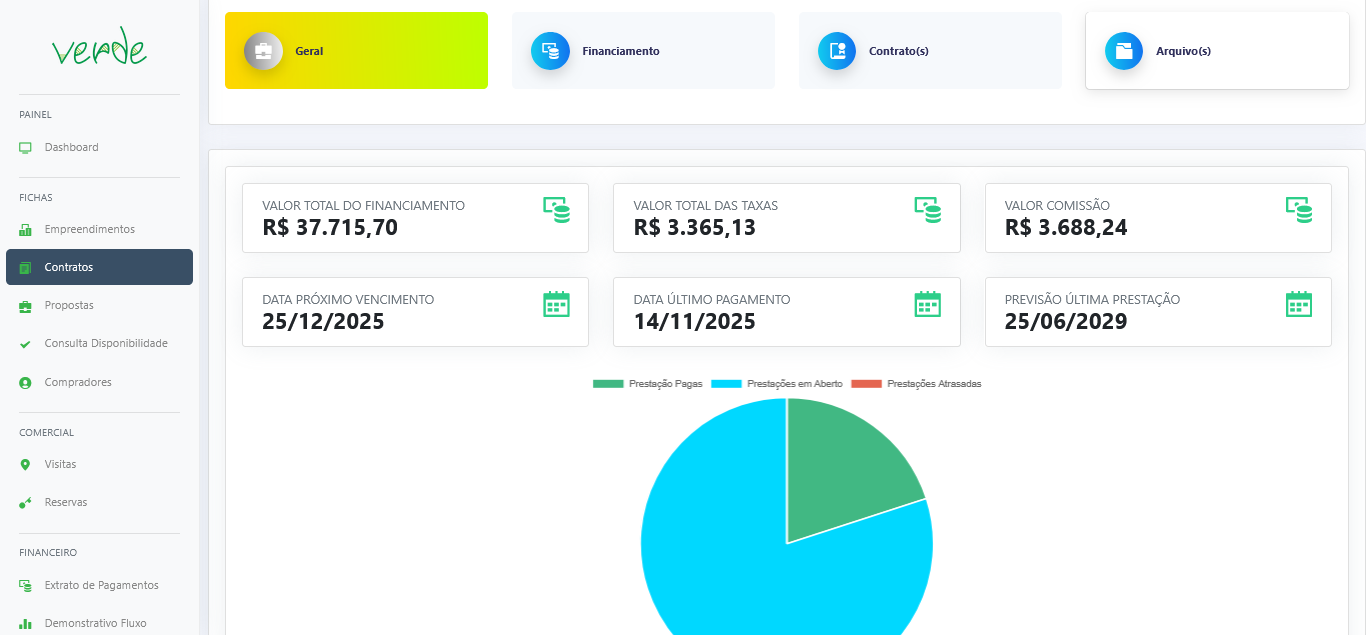Click the Financiamento tab icon
The image size is (1366, 635).
(550, 51)
